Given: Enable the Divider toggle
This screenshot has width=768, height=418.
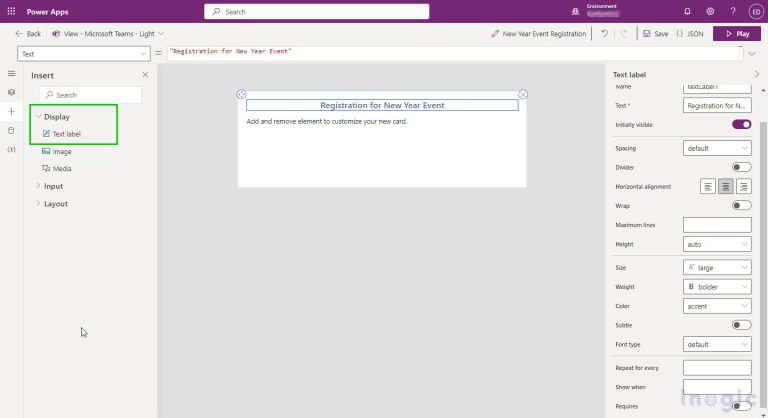Looking at the screenshot, I should point(741,167).
